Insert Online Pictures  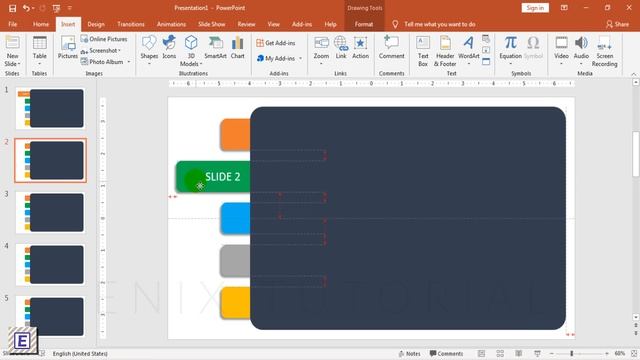(x=104, y=39)
